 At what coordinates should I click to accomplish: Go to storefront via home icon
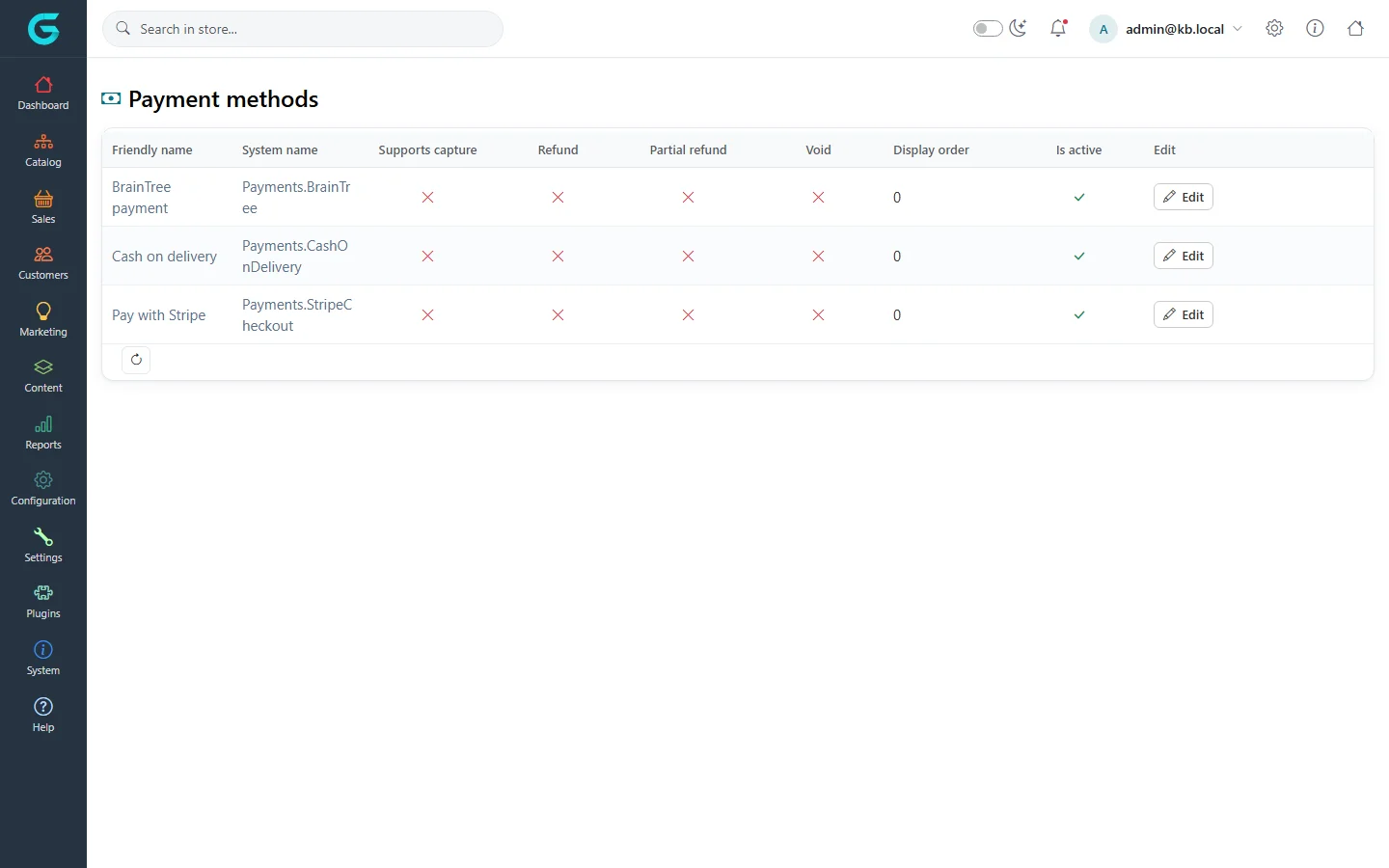point(1355,28)
